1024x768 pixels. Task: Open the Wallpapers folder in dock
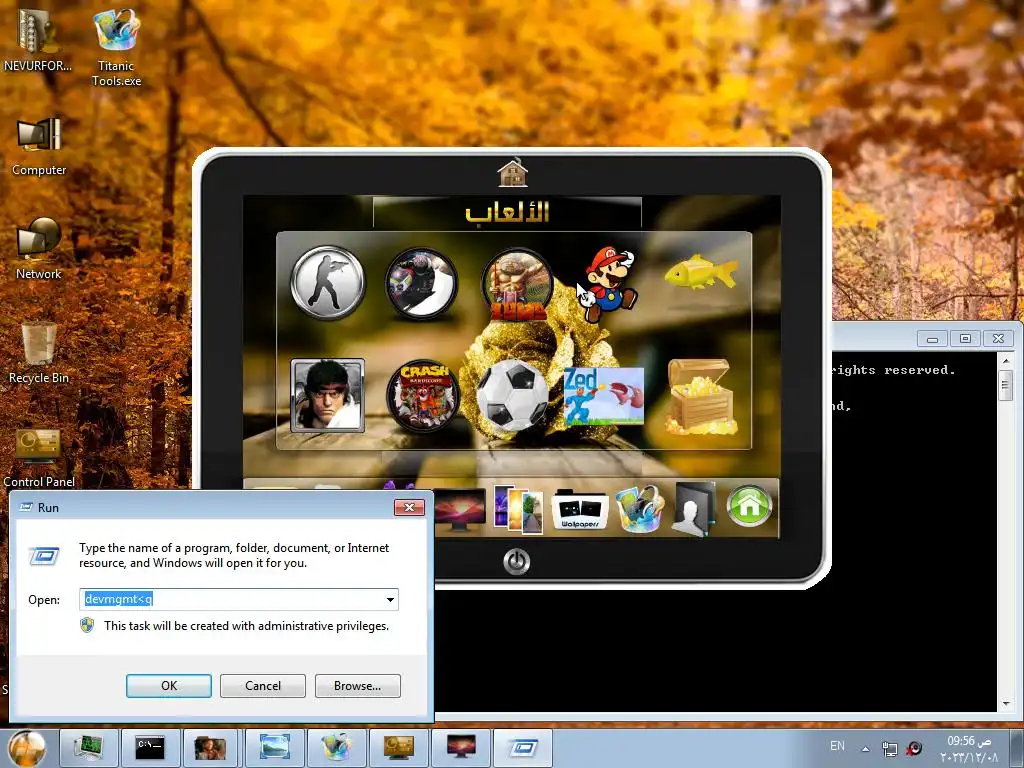[x=581, y=509]
